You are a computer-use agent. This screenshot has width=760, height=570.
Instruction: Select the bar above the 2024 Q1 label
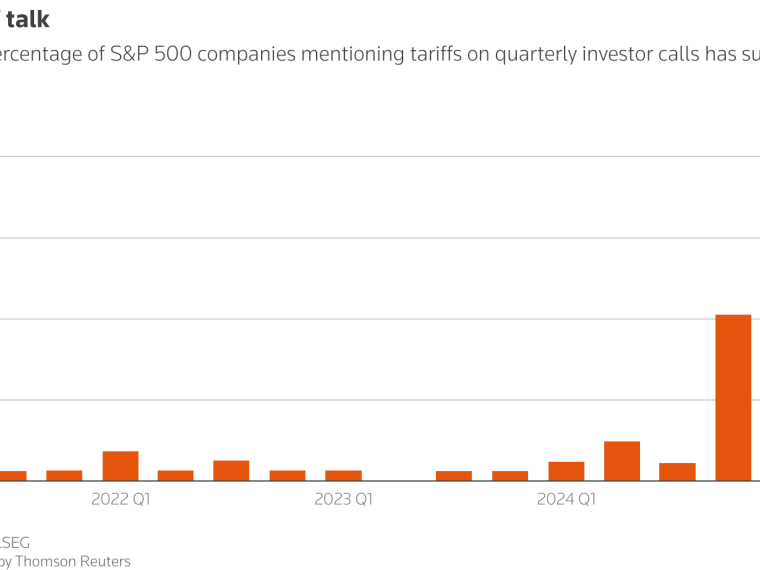click(x=566, y=471)
